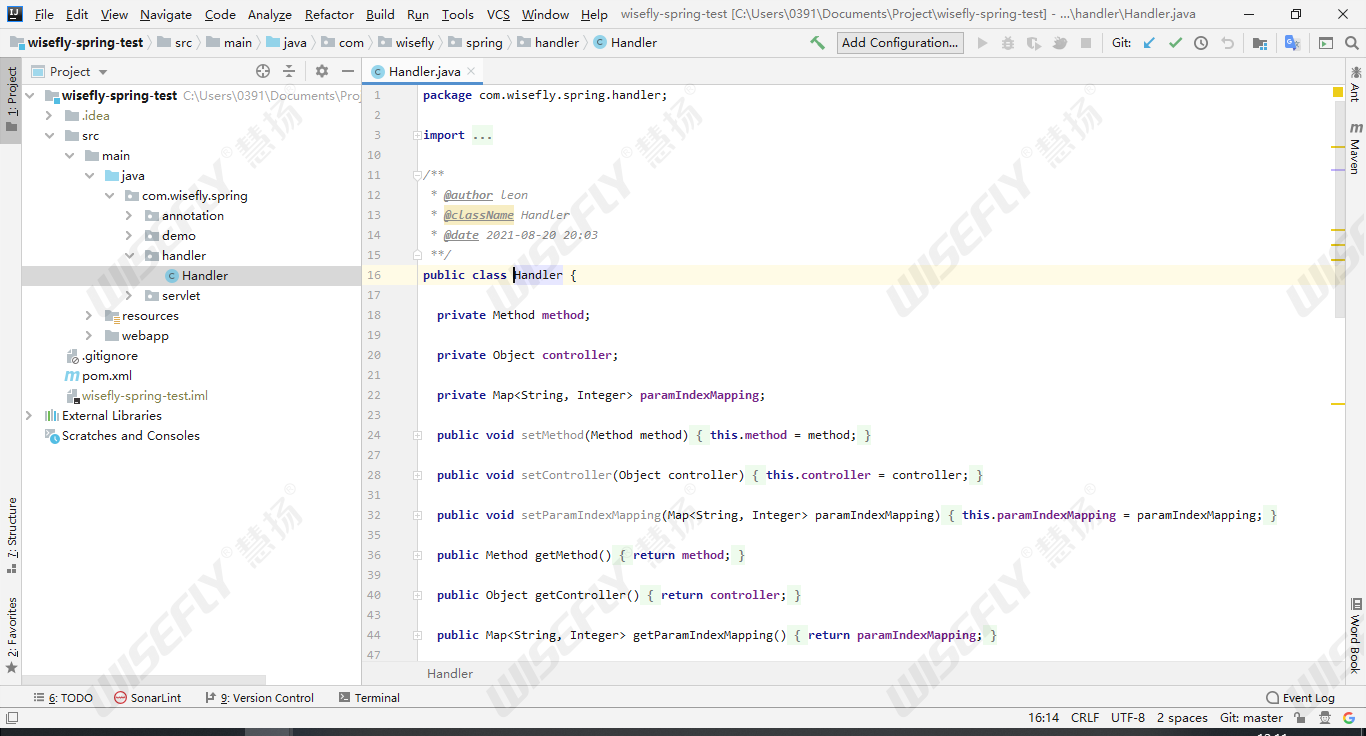Click the Search Everywhere magnifier icon

(1351, 43)
